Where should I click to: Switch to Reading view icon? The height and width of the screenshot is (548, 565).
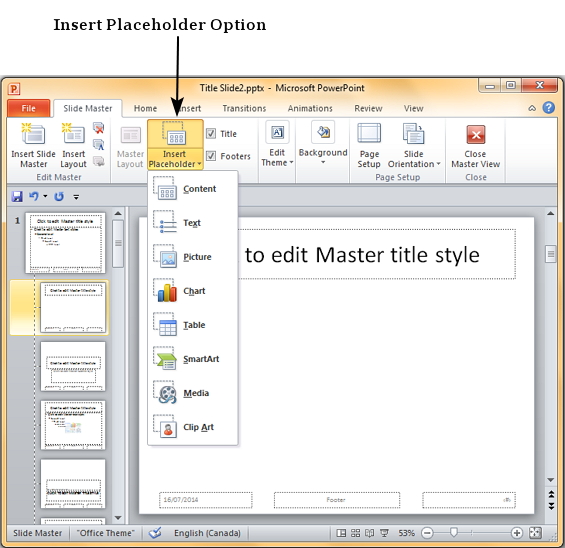(x=369, y=533)
